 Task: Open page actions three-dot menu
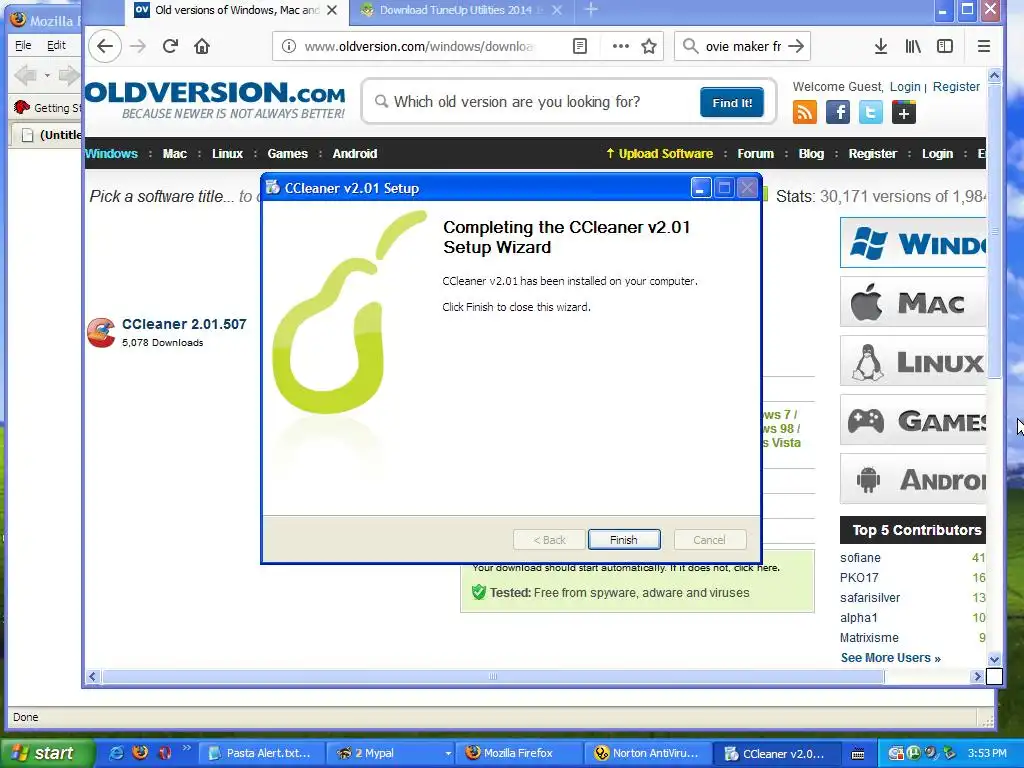coord(620,46)
